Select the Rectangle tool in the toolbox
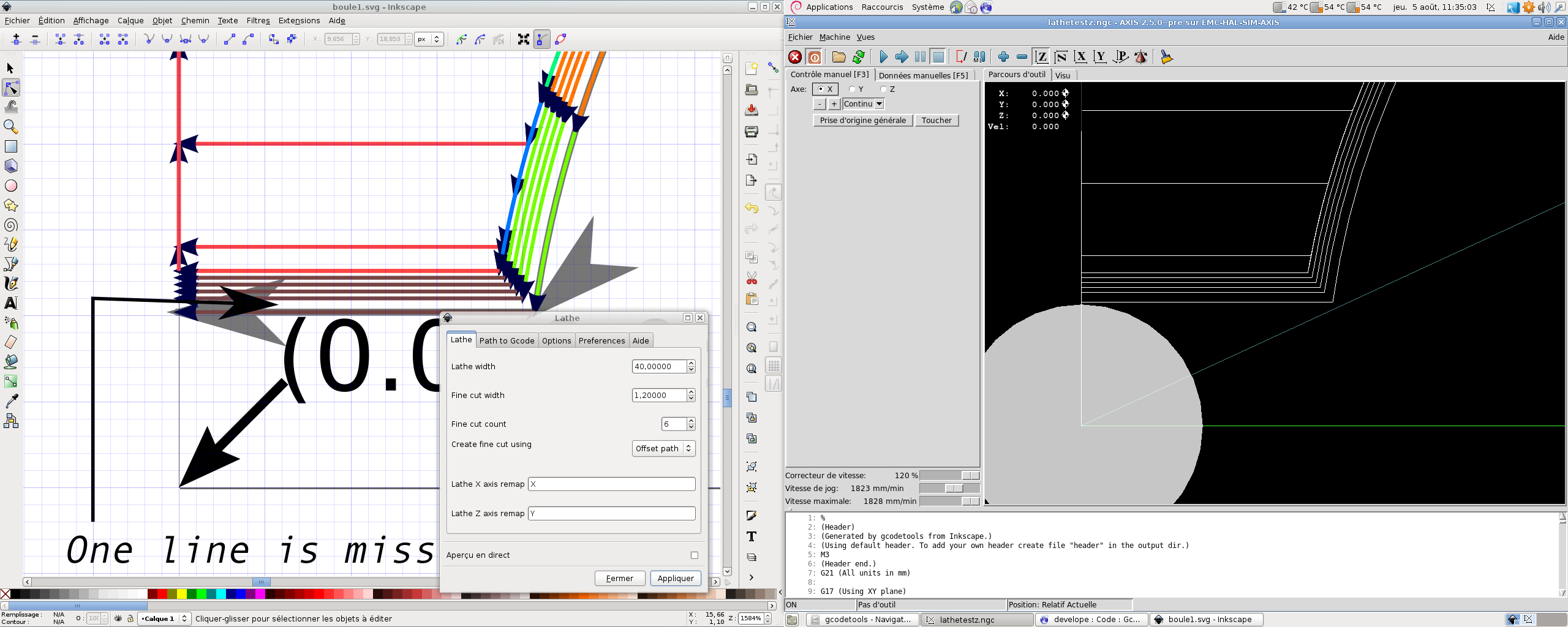 (x=10, y=146)
